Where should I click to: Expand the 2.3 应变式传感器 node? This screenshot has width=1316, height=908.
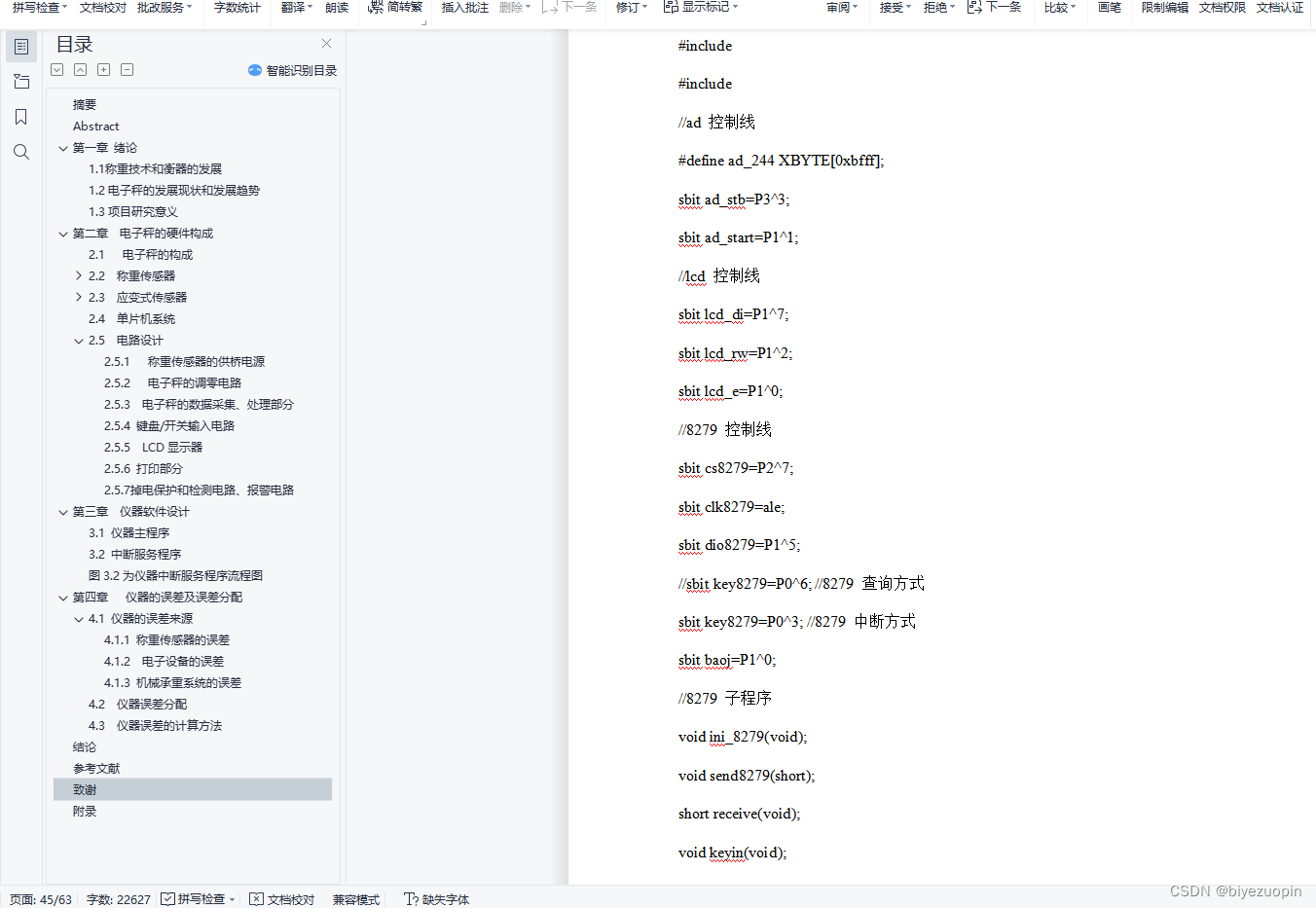click(x=79, y=298)
